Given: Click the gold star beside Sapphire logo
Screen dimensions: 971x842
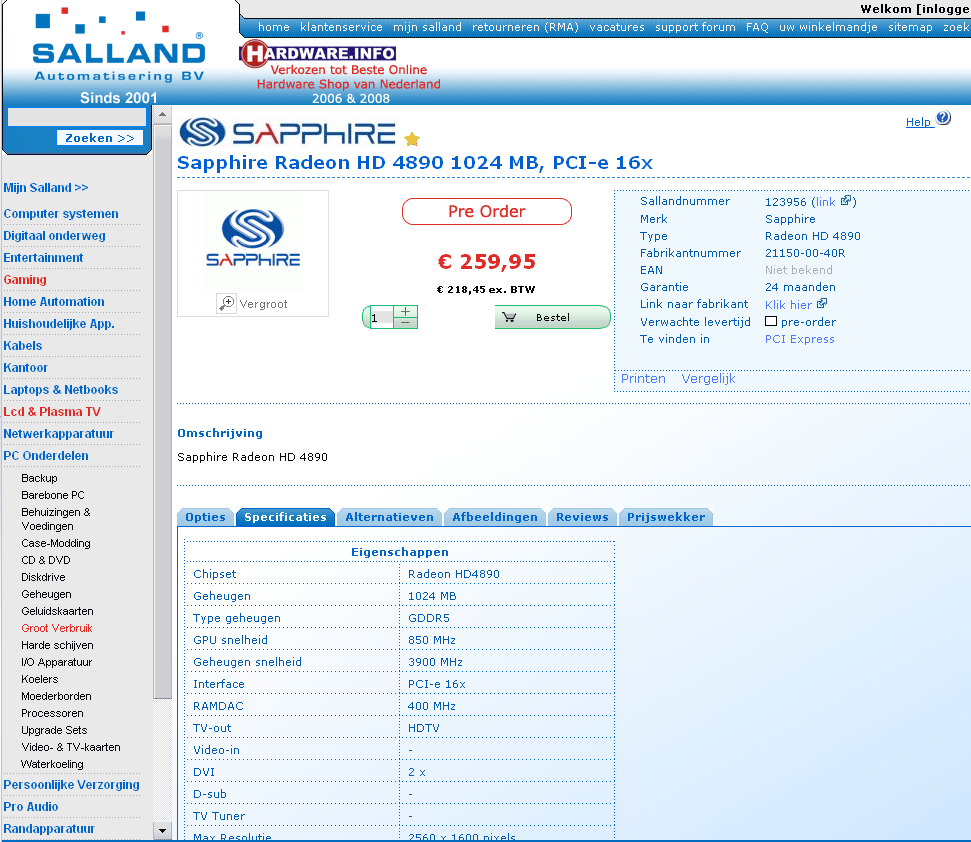Looking at the screenshot, I should [x=412, y=139].
